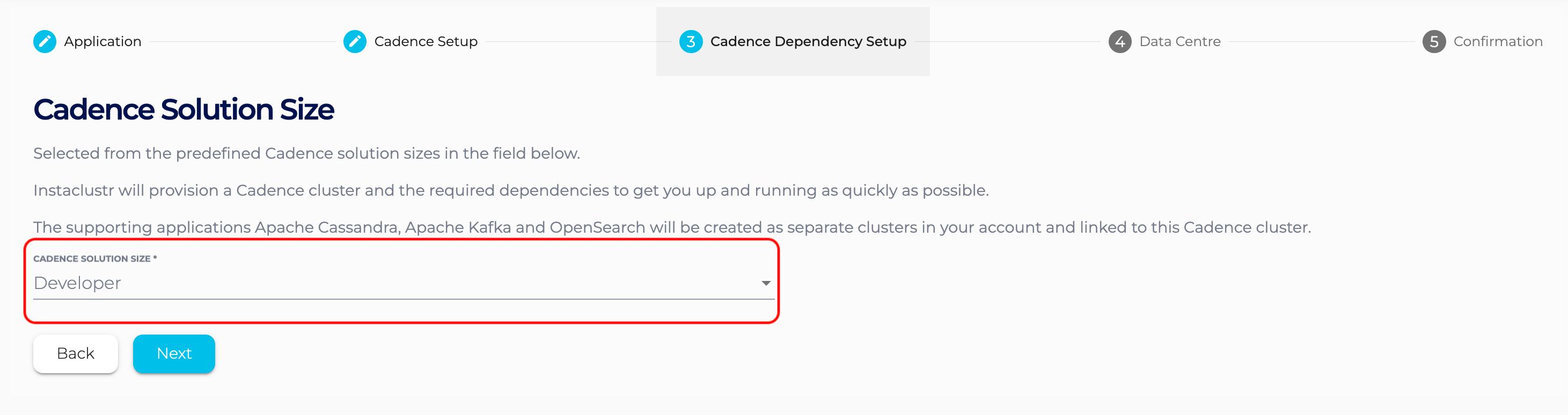Viewport: 1568px width, 415px height.
Task: Click the step 3 number circle
Action: pos(690,41)
